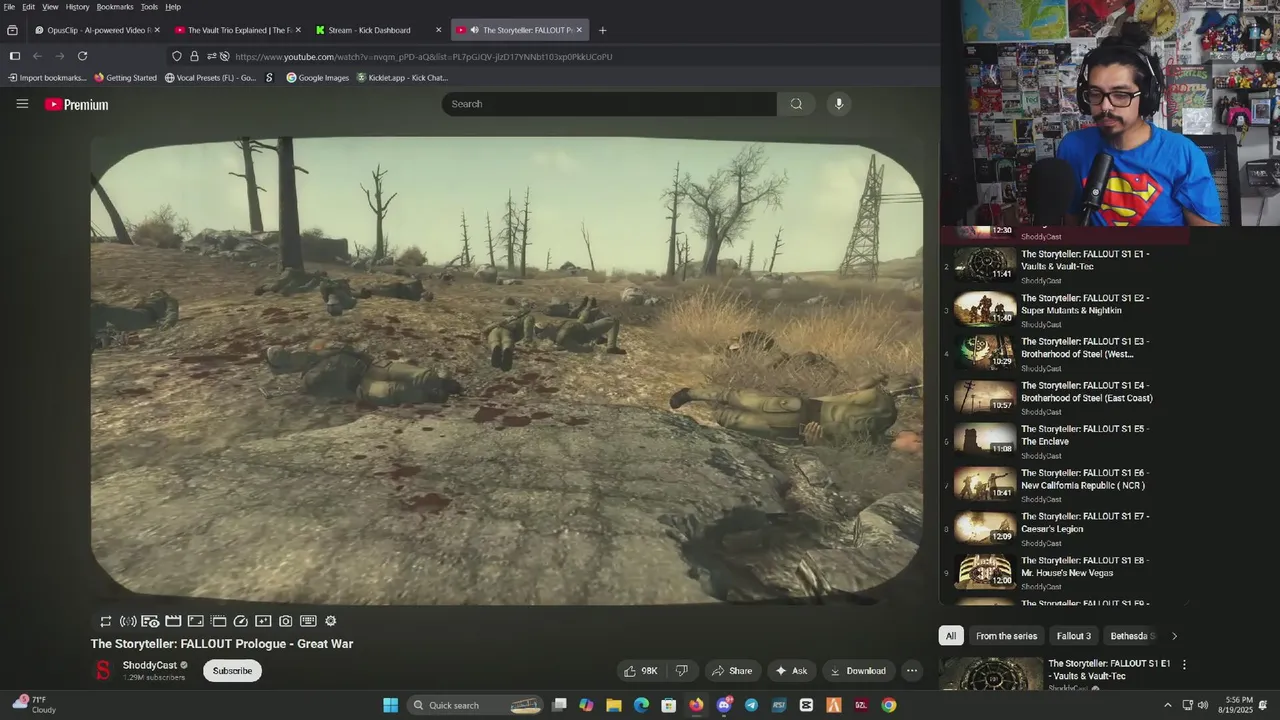Toggle the loop icon below the video
This screenshot has height=720, width=1280.
[x=106, y=621]
